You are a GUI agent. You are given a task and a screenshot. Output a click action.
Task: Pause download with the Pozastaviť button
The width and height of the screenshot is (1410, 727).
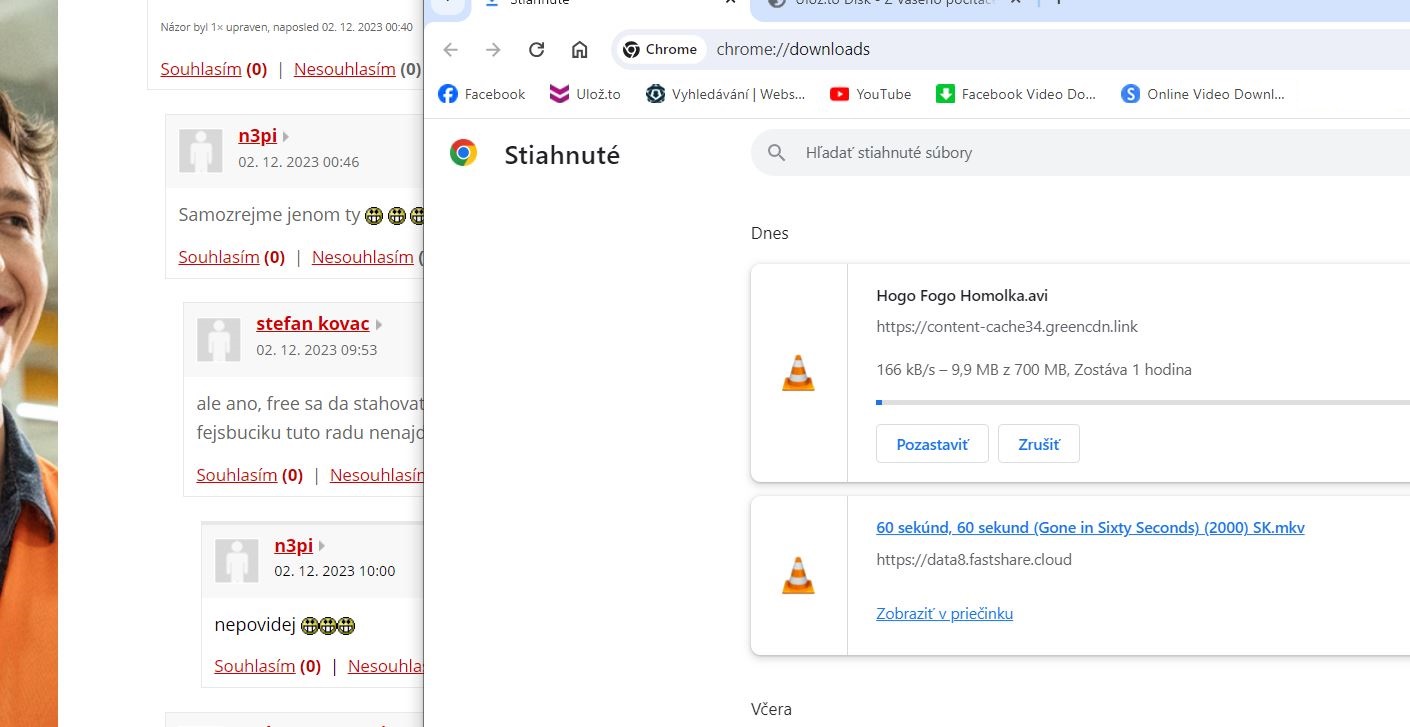pos(932,444)
